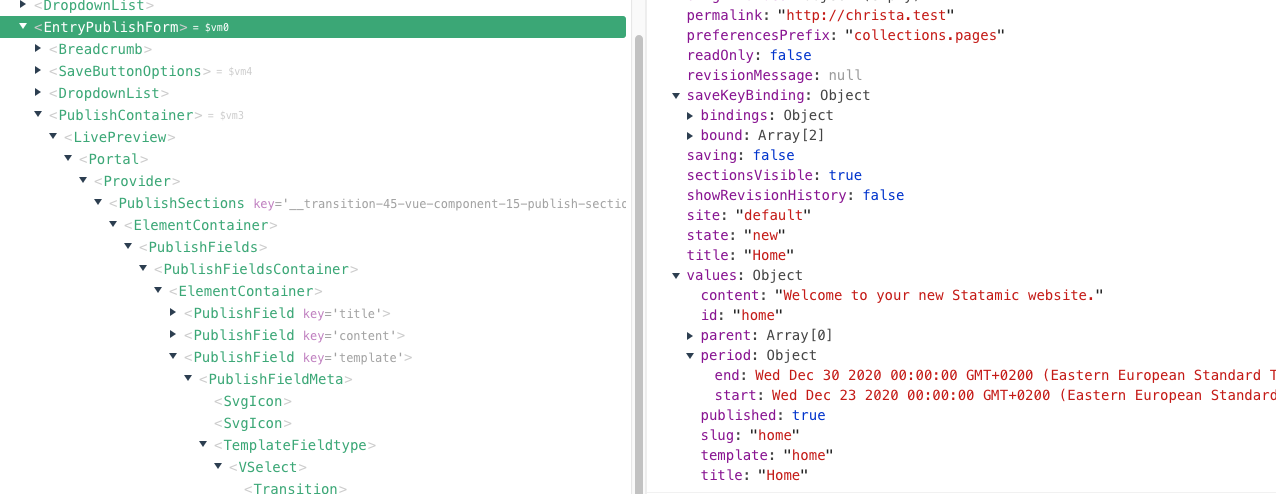The height and width of the screenshot is (494, 1276).
Task: Collapse the PublishFields node arrow
Action: tap(128, 247)
